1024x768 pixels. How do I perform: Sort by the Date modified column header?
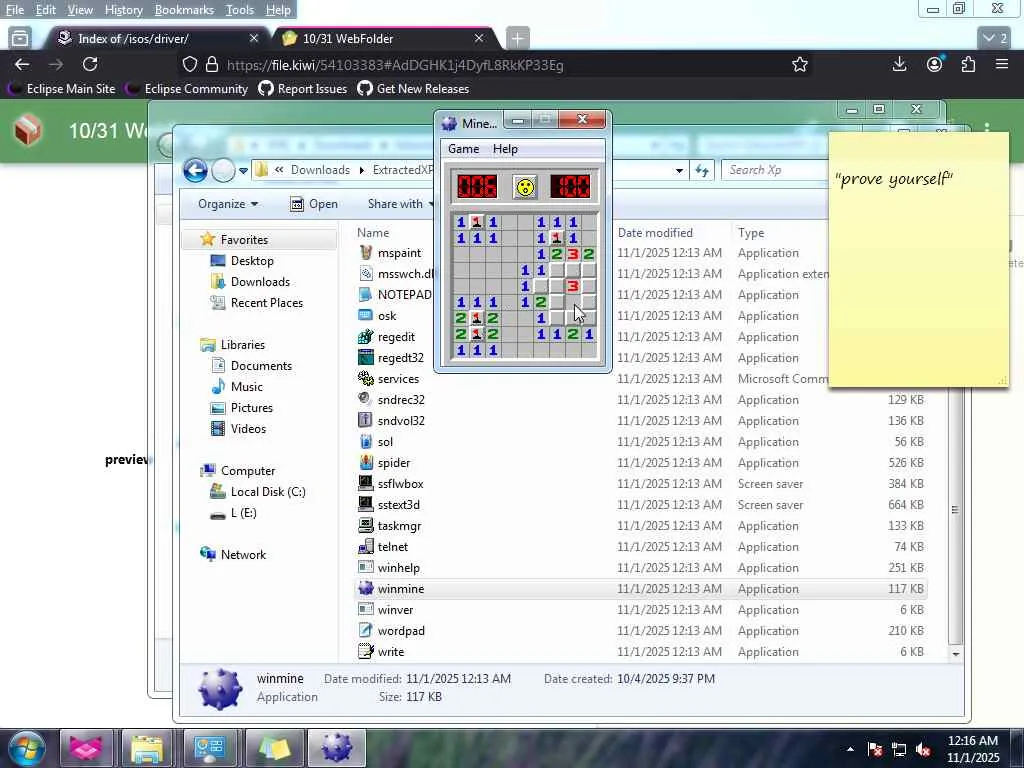coord(655,232)
